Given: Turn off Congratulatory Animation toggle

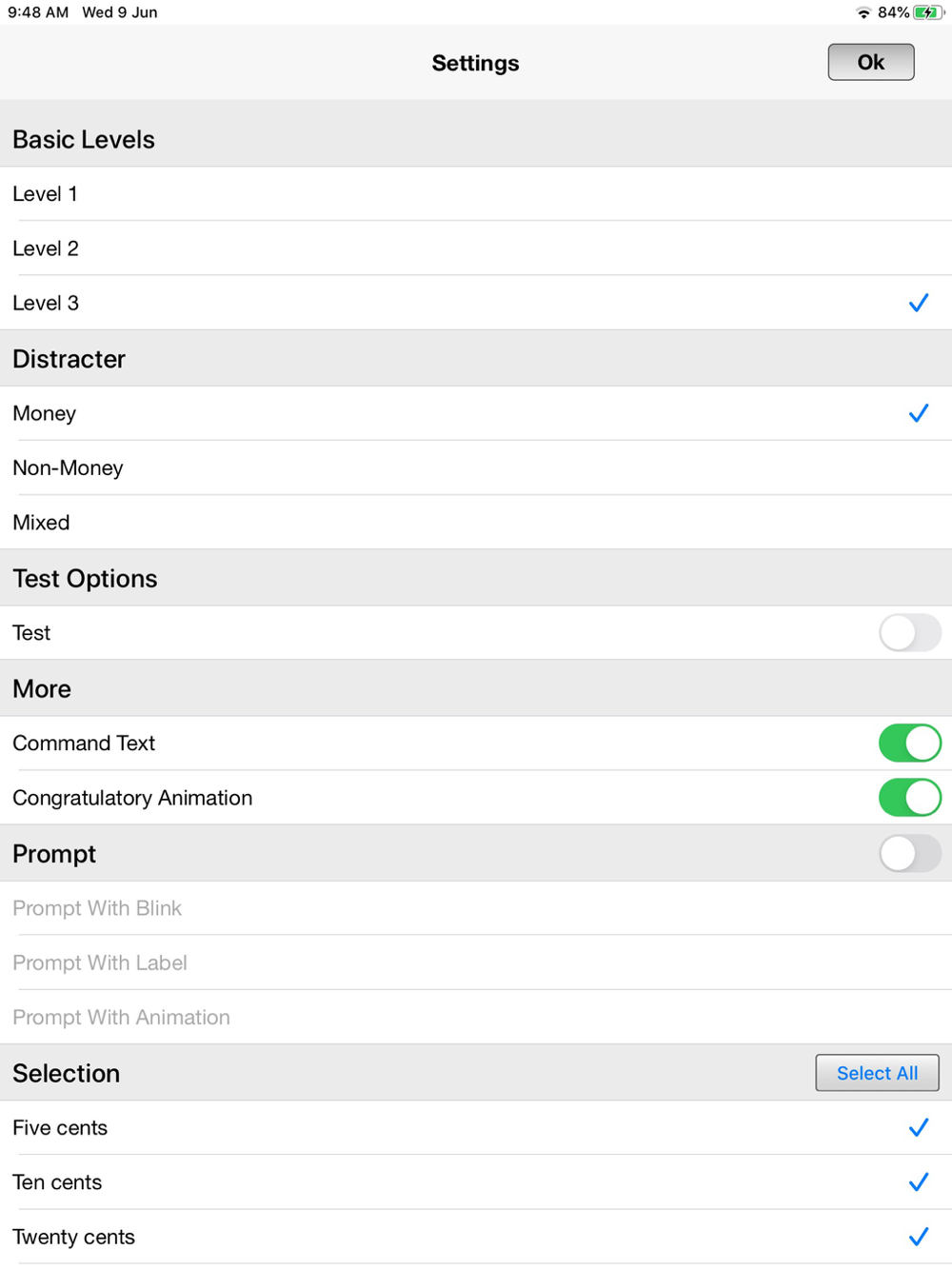Looking at the screenshot, I should (x=909, y=798).
